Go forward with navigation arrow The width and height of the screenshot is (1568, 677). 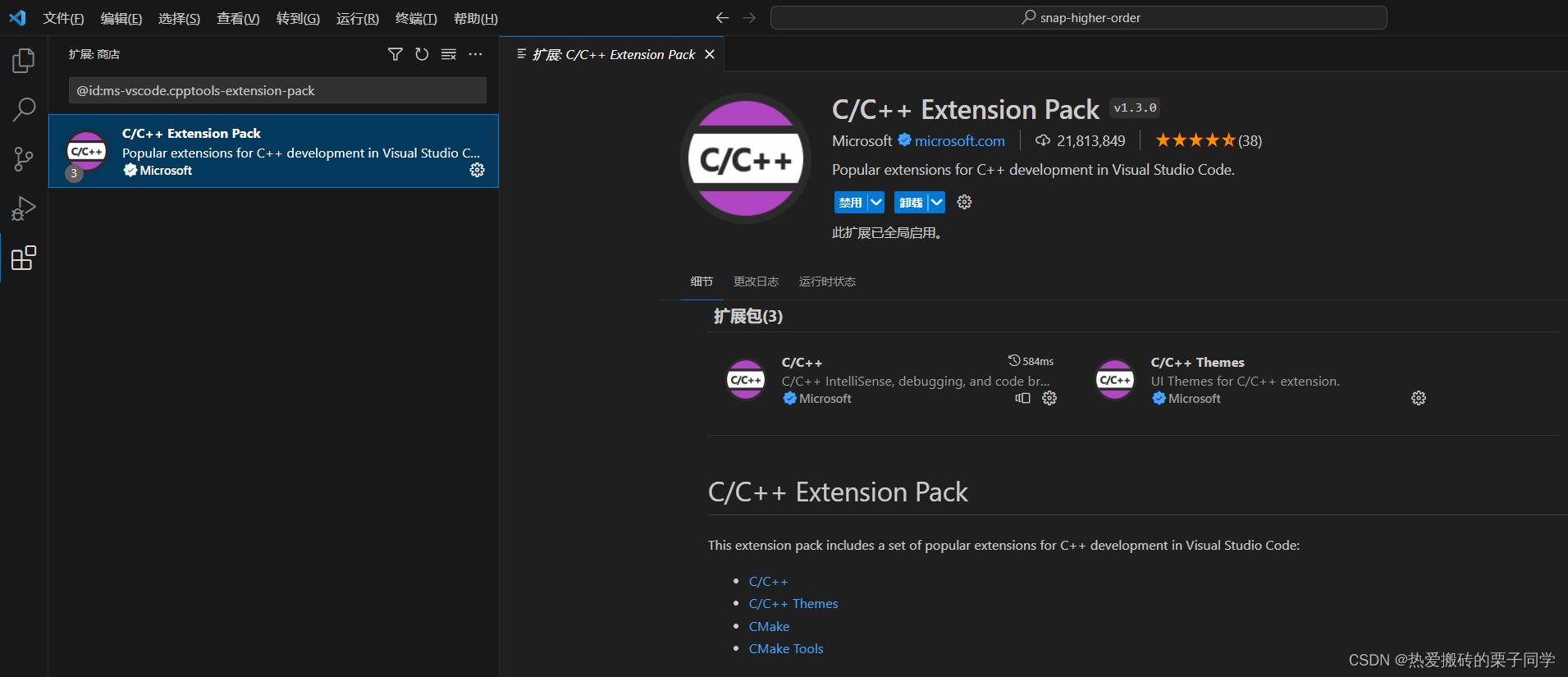click(x=749, y=17)
